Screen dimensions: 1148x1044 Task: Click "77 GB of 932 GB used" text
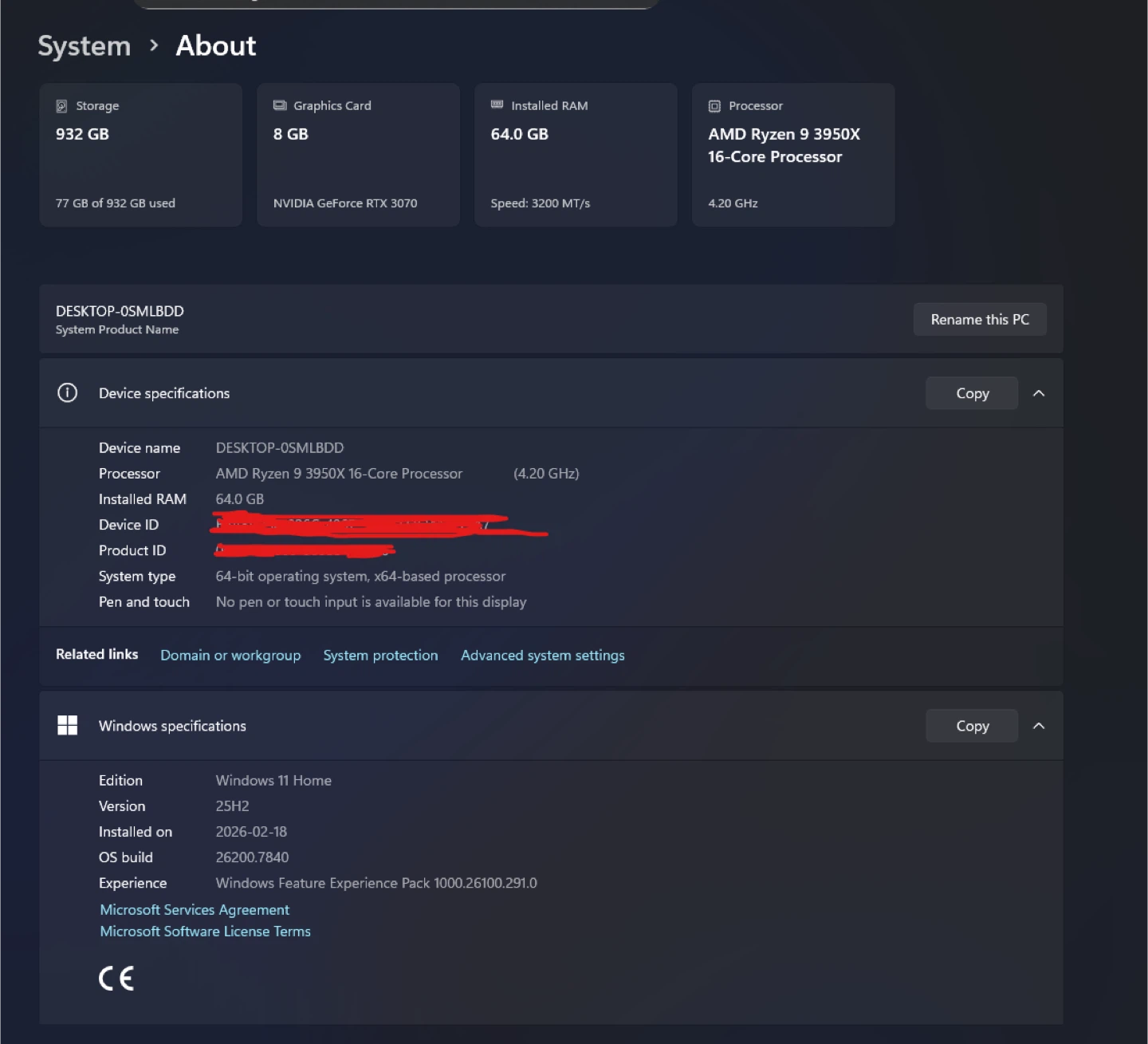116,203
